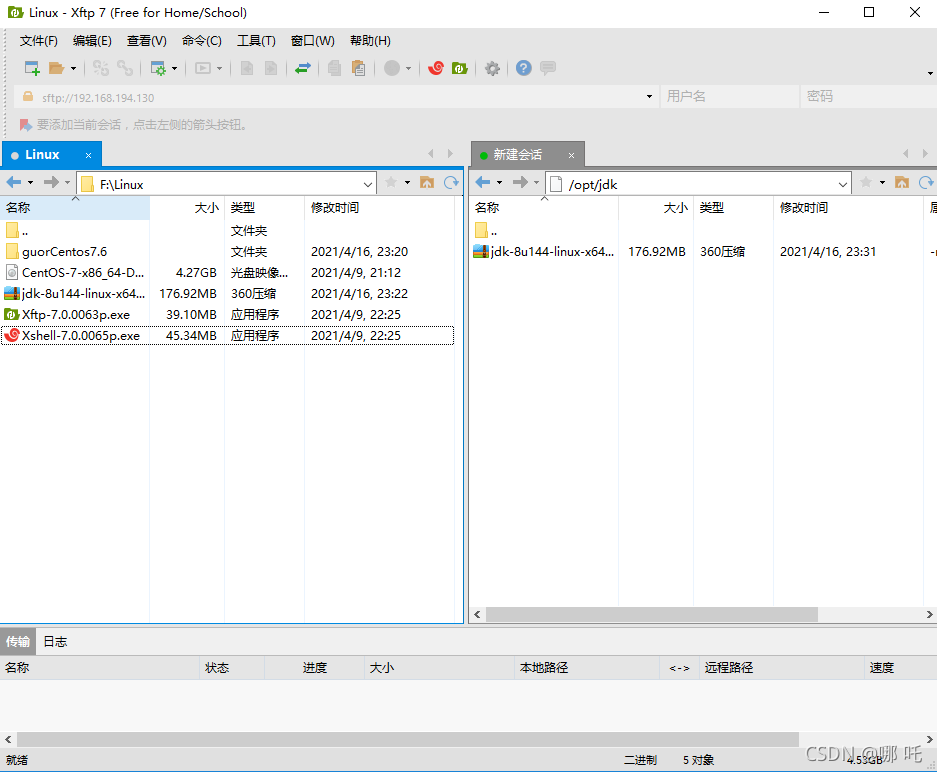
Task: Go to local home folder icon
Action: 427,182
